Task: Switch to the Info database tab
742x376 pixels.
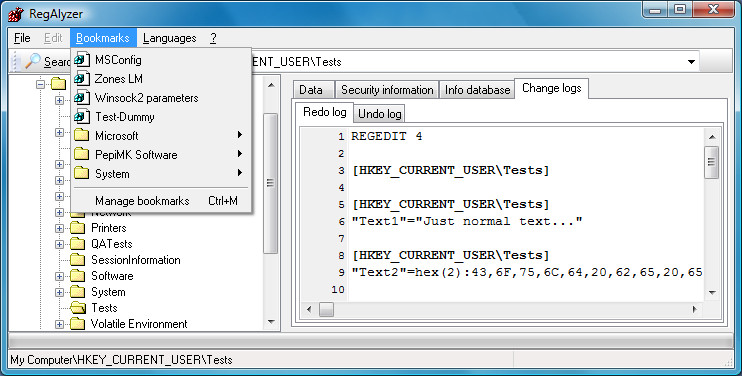Action: pos(477,90)
